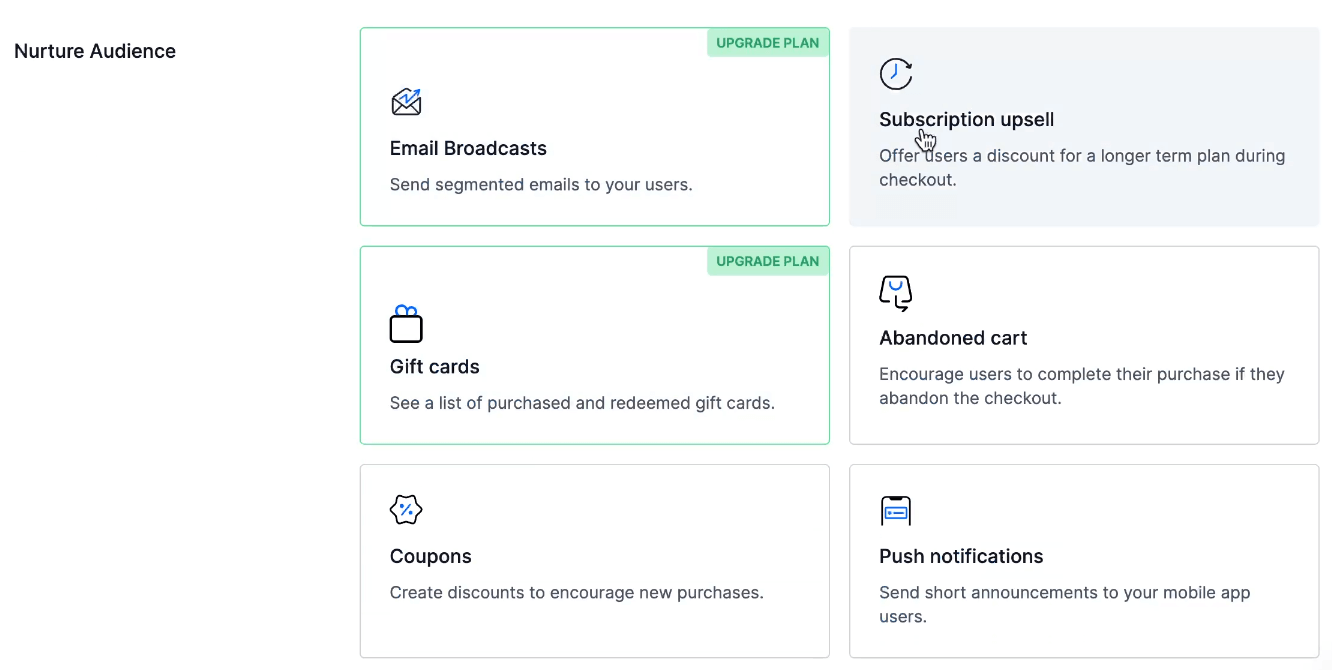Open the Push notifications title
The height and width of the screenshot is (670, 1332).
point(961,556)
